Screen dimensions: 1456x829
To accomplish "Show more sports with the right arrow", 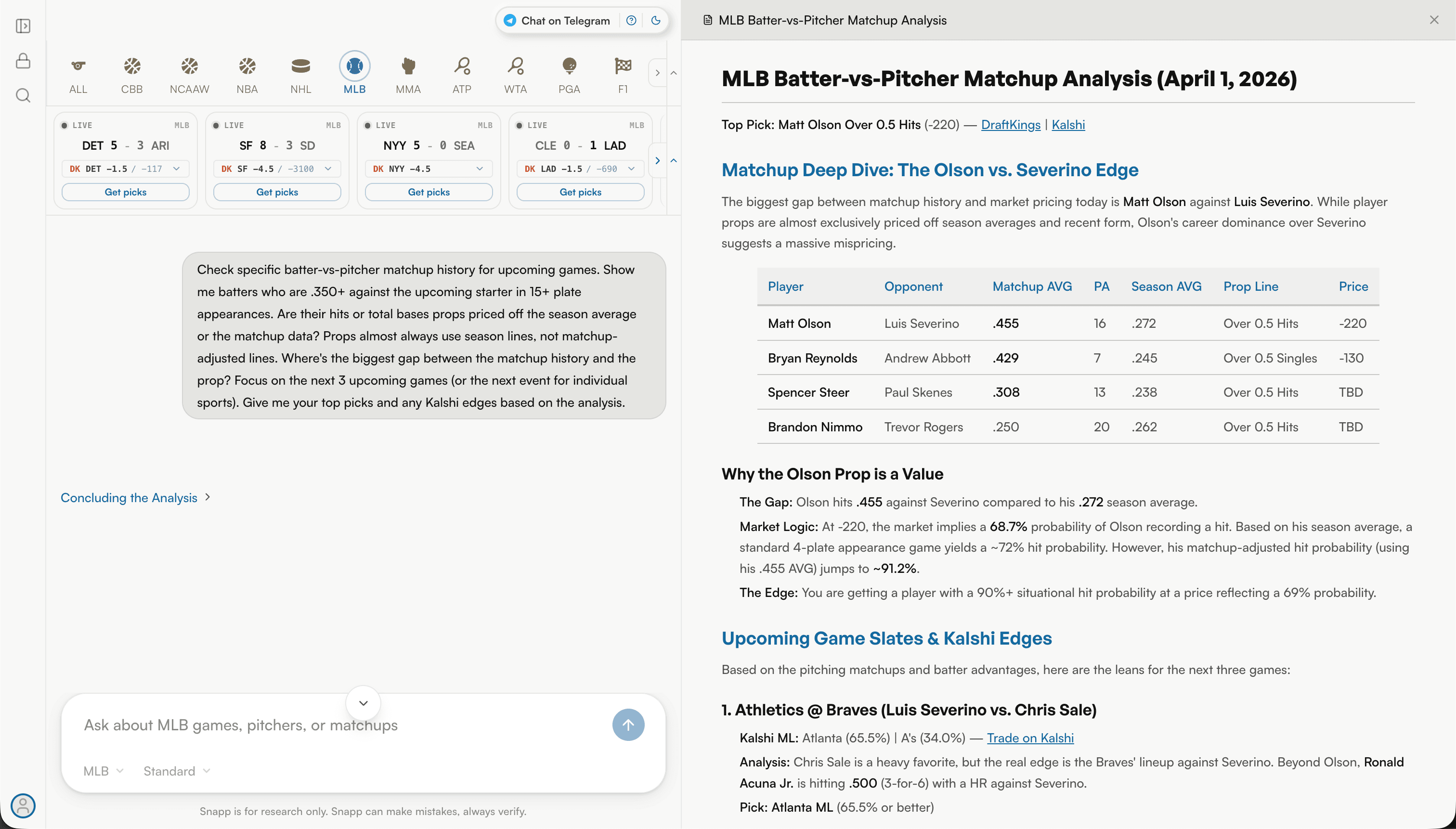I will click(x=658, y=73).
